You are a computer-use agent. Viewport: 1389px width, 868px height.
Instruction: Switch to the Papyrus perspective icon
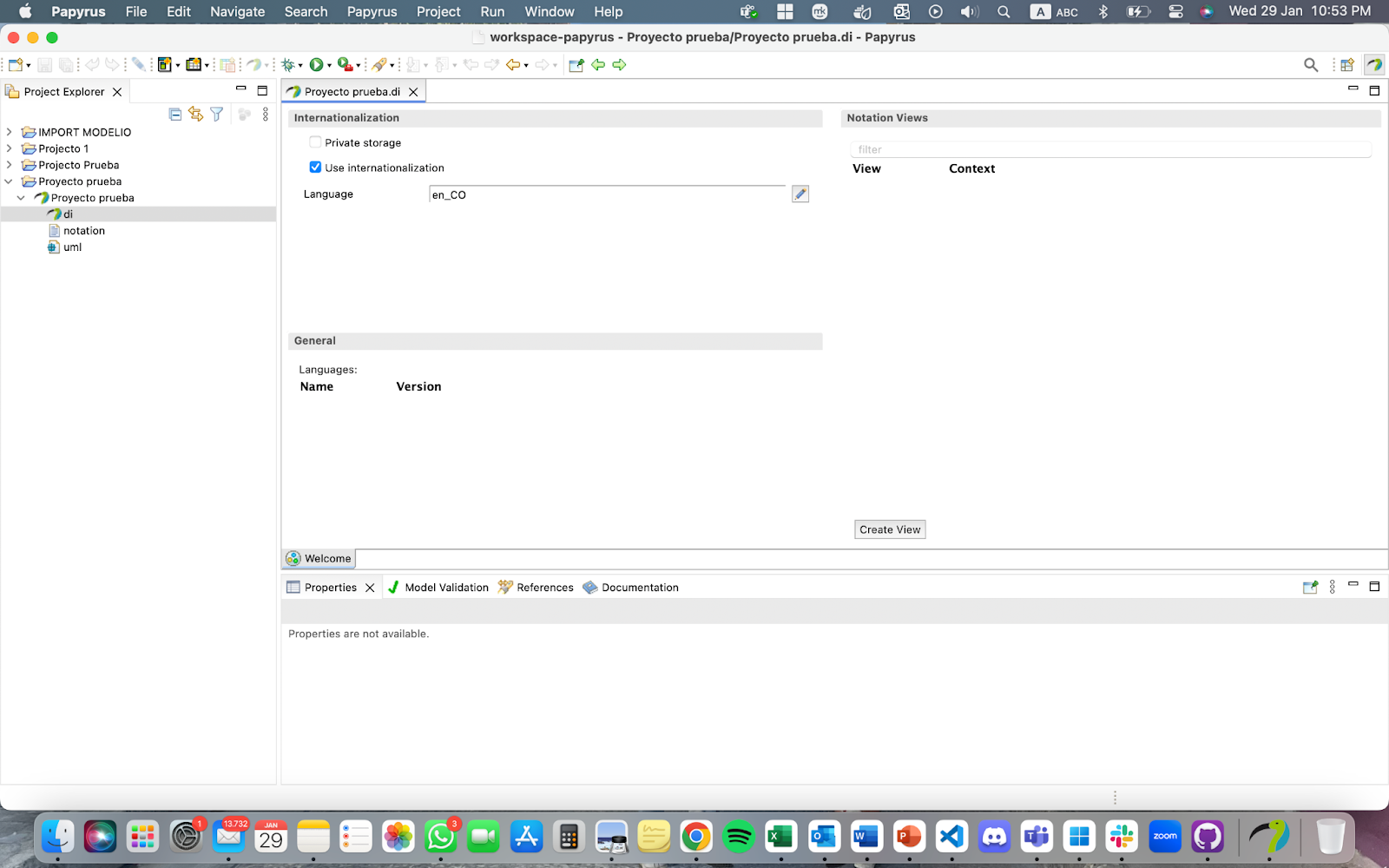click(x=1374, y=65)
